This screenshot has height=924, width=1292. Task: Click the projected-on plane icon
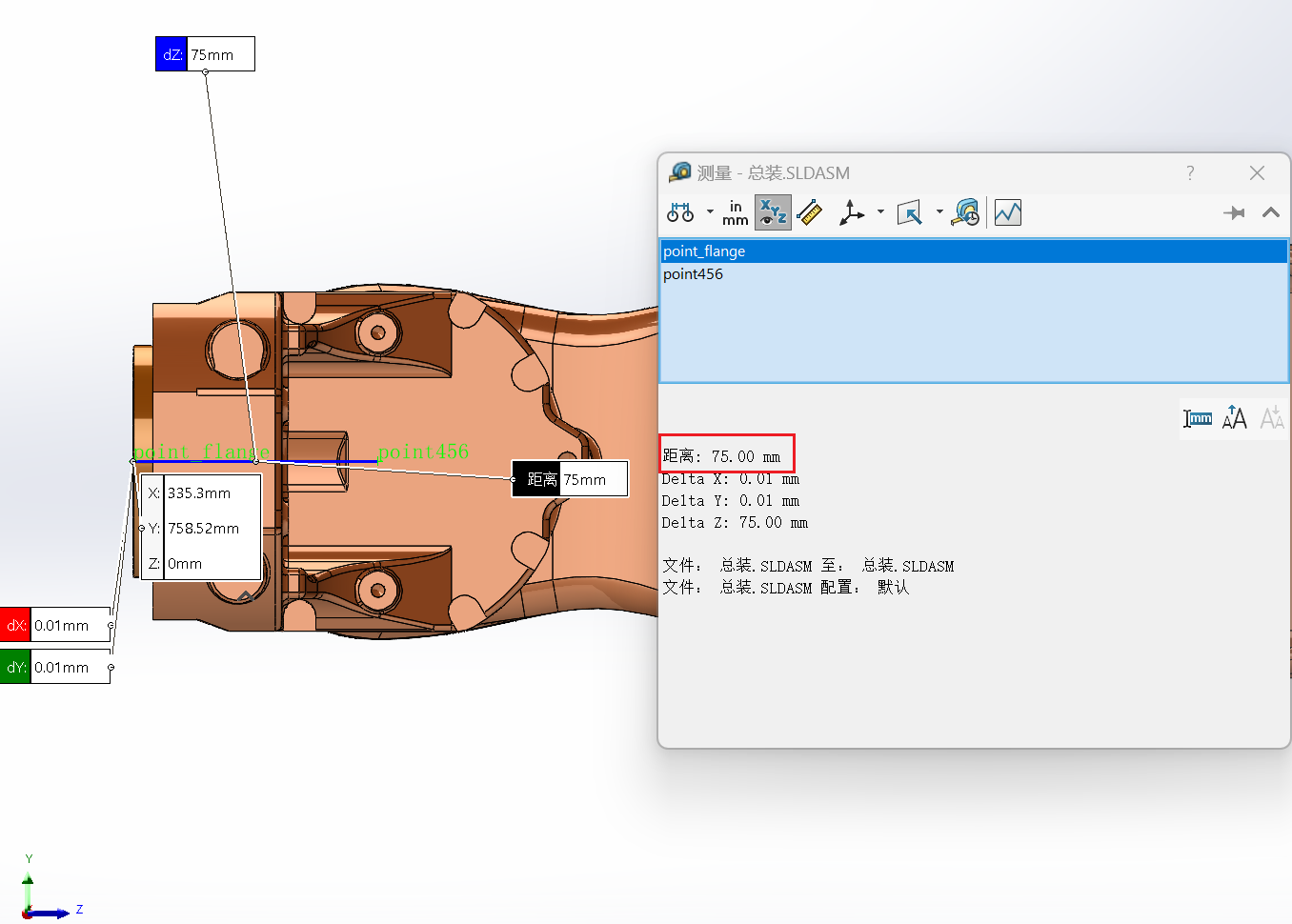pyautogui.click(x=910, y=212)
